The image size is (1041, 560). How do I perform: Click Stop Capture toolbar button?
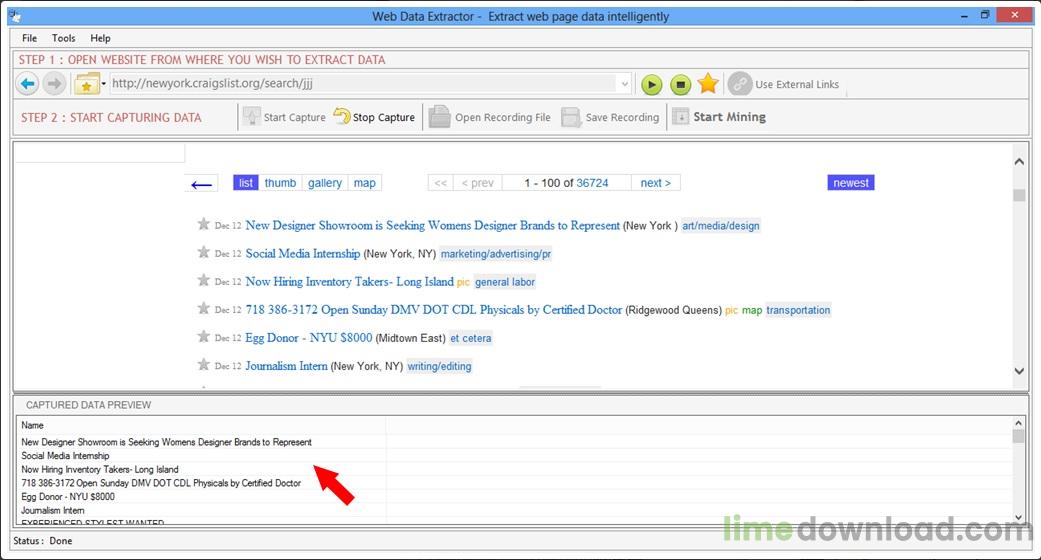[374, 117]
